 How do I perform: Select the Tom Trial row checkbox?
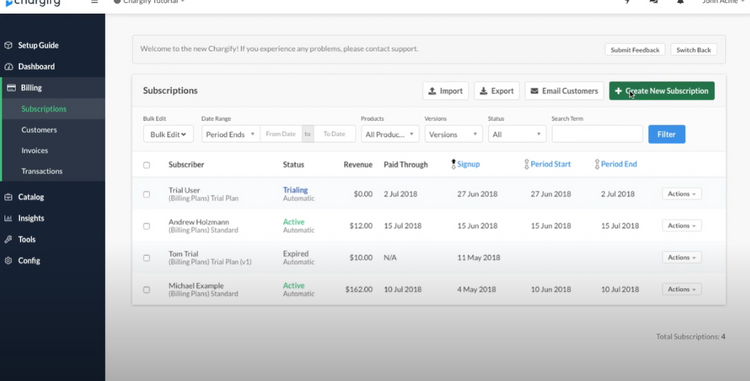(x=146, y=258)
